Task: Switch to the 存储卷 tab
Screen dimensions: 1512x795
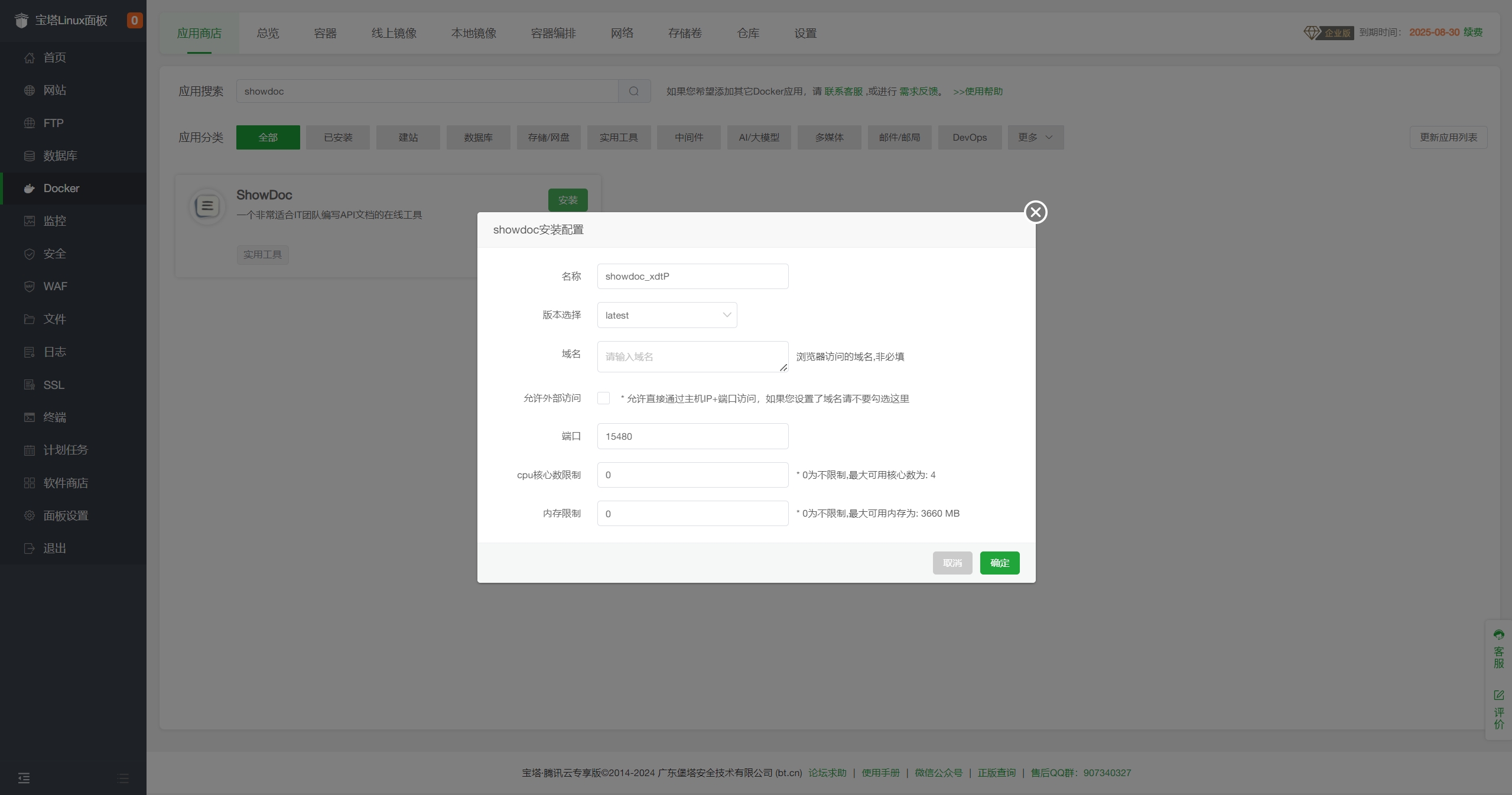Action: tap(685, 33)
